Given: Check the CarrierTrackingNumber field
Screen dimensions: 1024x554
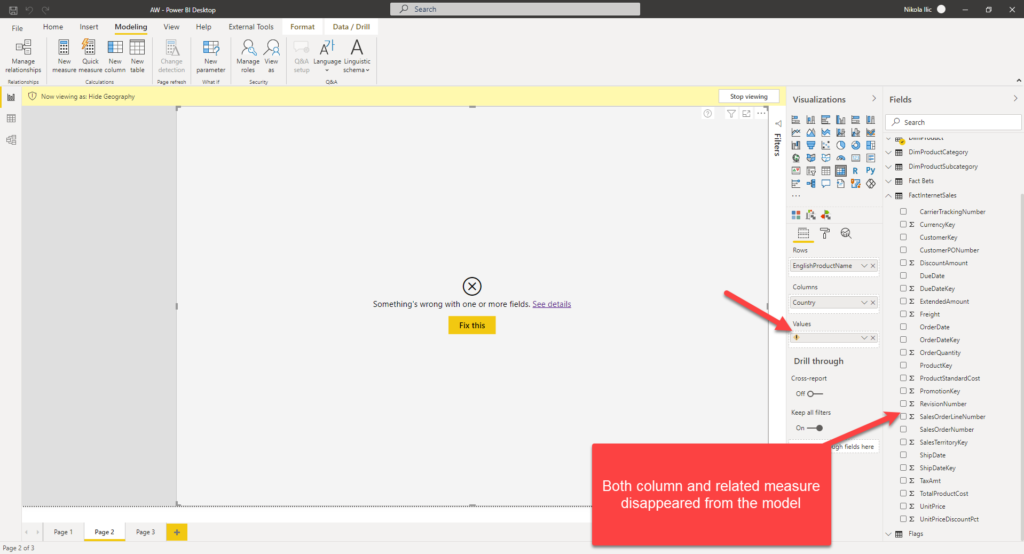Looking at the screenshot, I should (x=903, y=212).
